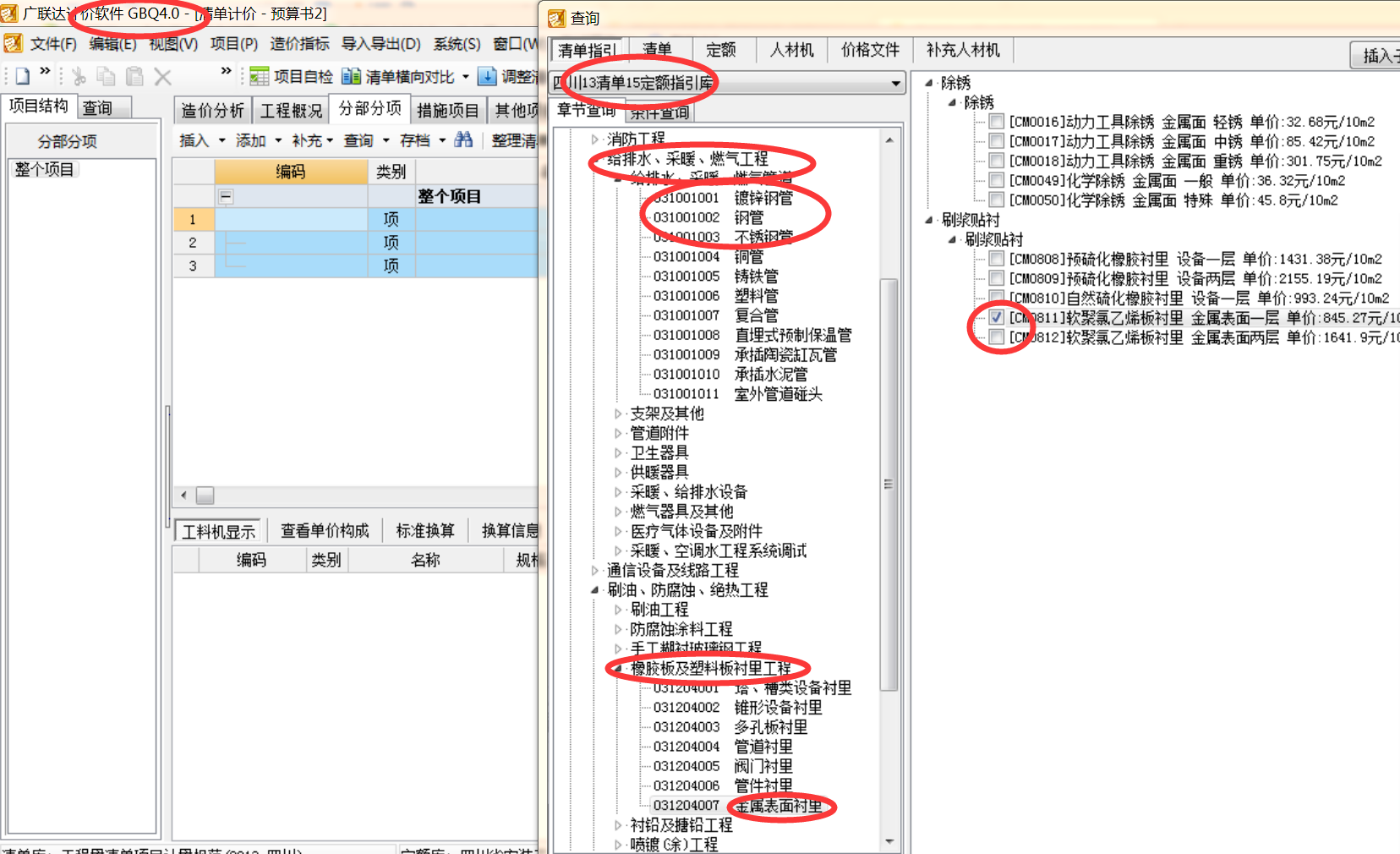Viewport: 1400px width, 854px height.
Task: Open the 措施项目 tab
Action: 448,111
